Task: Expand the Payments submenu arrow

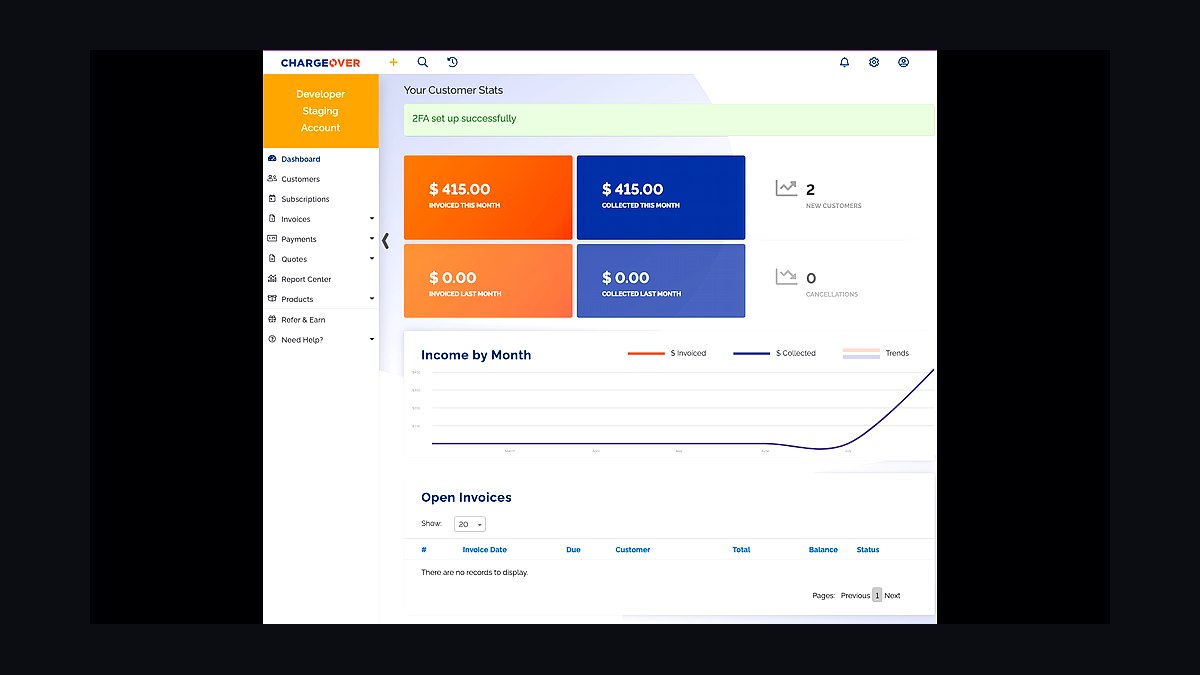Action: coord(372,239)
